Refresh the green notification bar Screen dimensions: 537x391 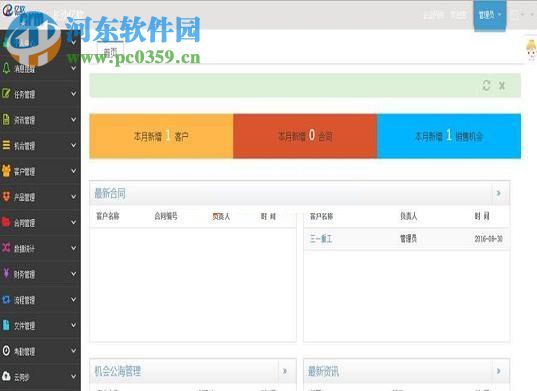(486, 85)
